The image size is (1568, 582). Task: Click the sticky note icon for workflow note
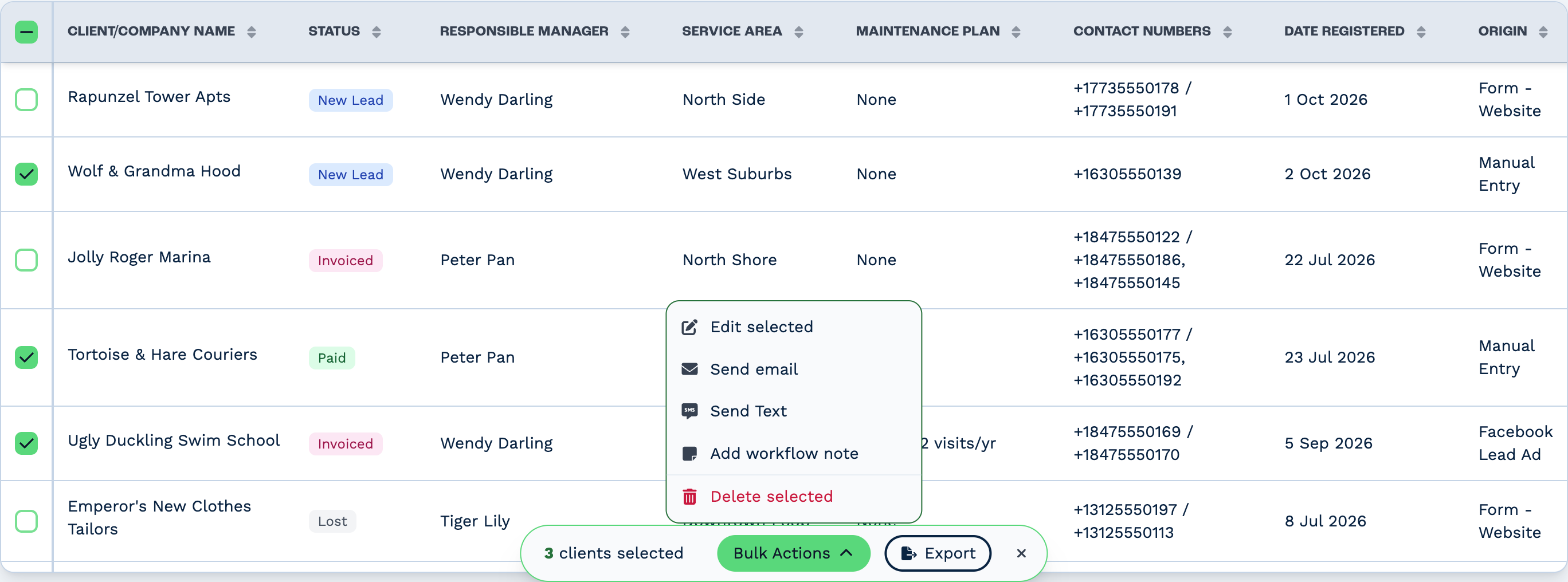[689, 454]
